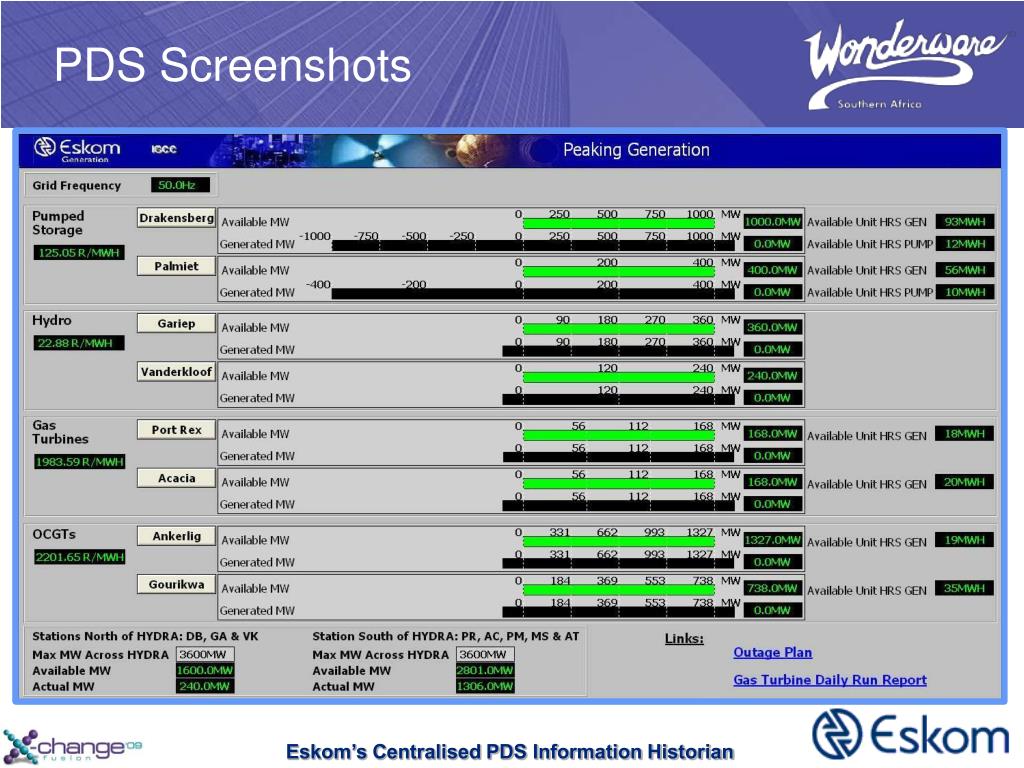
Task: Select the 738.0MW Gourikwa available value
Action: click(x=773, y=588)
